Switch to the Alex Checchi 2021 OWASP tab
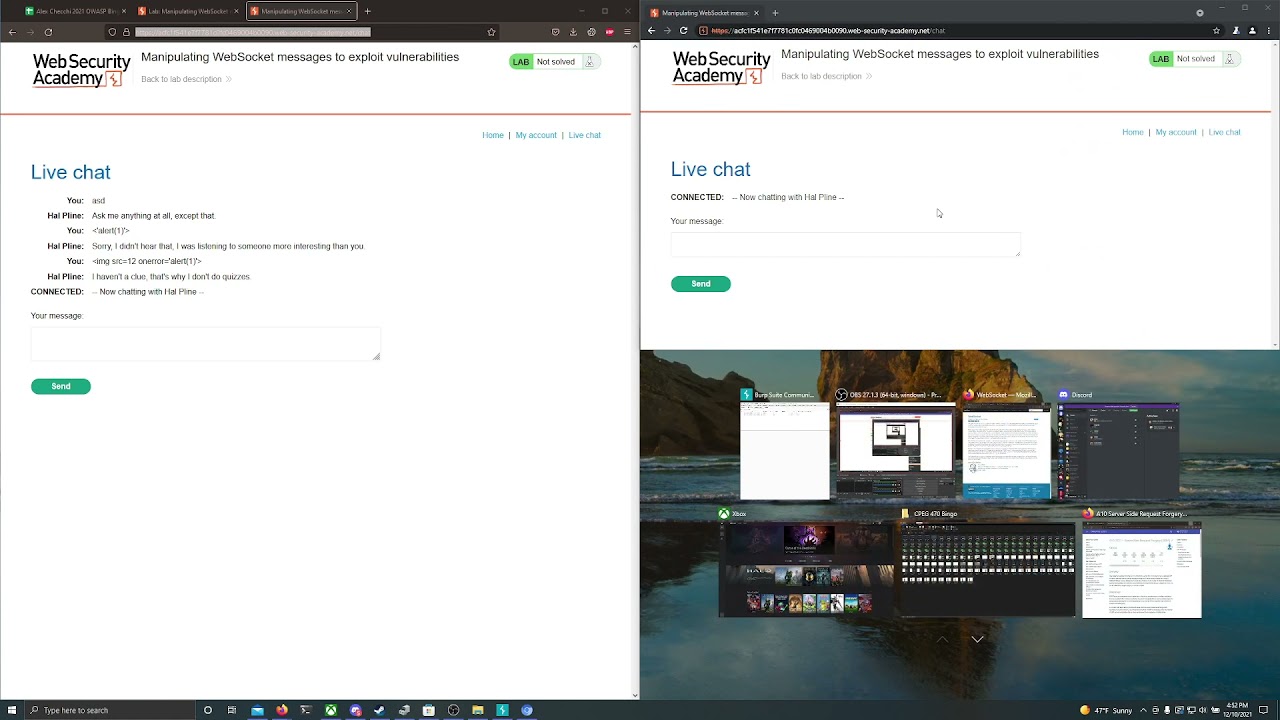1280x720 pixels. tap(74, 11)
